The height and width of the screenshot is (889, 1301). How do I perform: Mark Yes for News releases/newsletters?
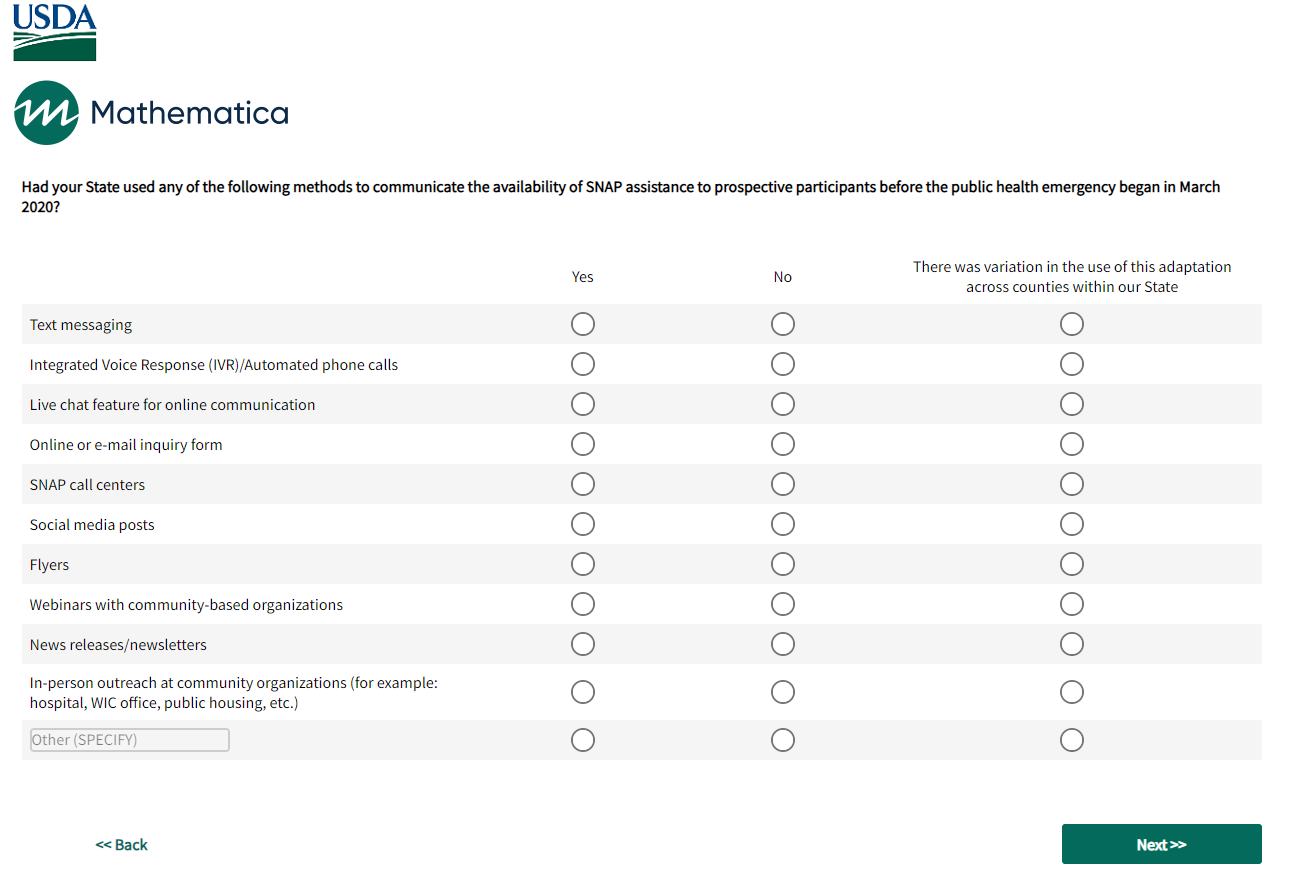click(x=583, y=644)
